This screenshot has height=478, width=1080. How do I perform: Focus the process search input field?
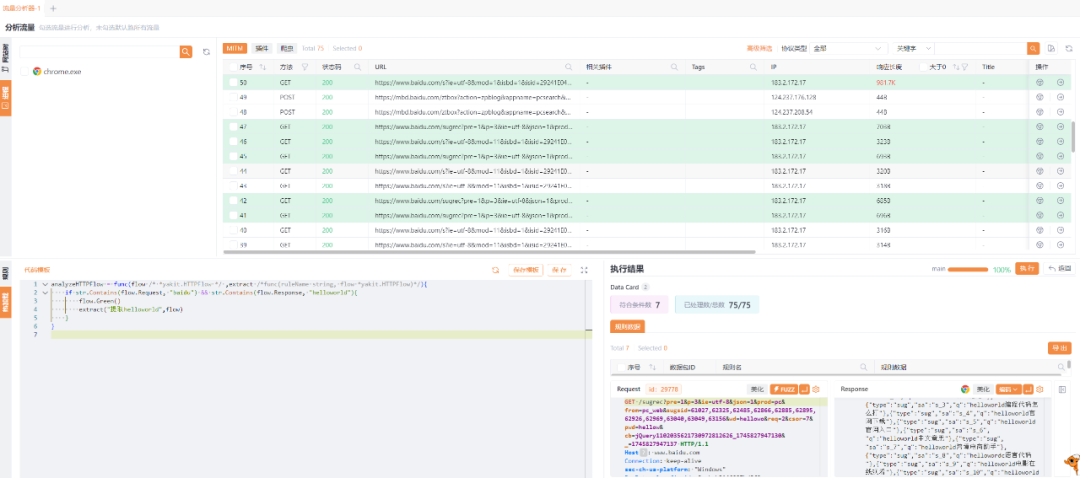click(99, 52)
